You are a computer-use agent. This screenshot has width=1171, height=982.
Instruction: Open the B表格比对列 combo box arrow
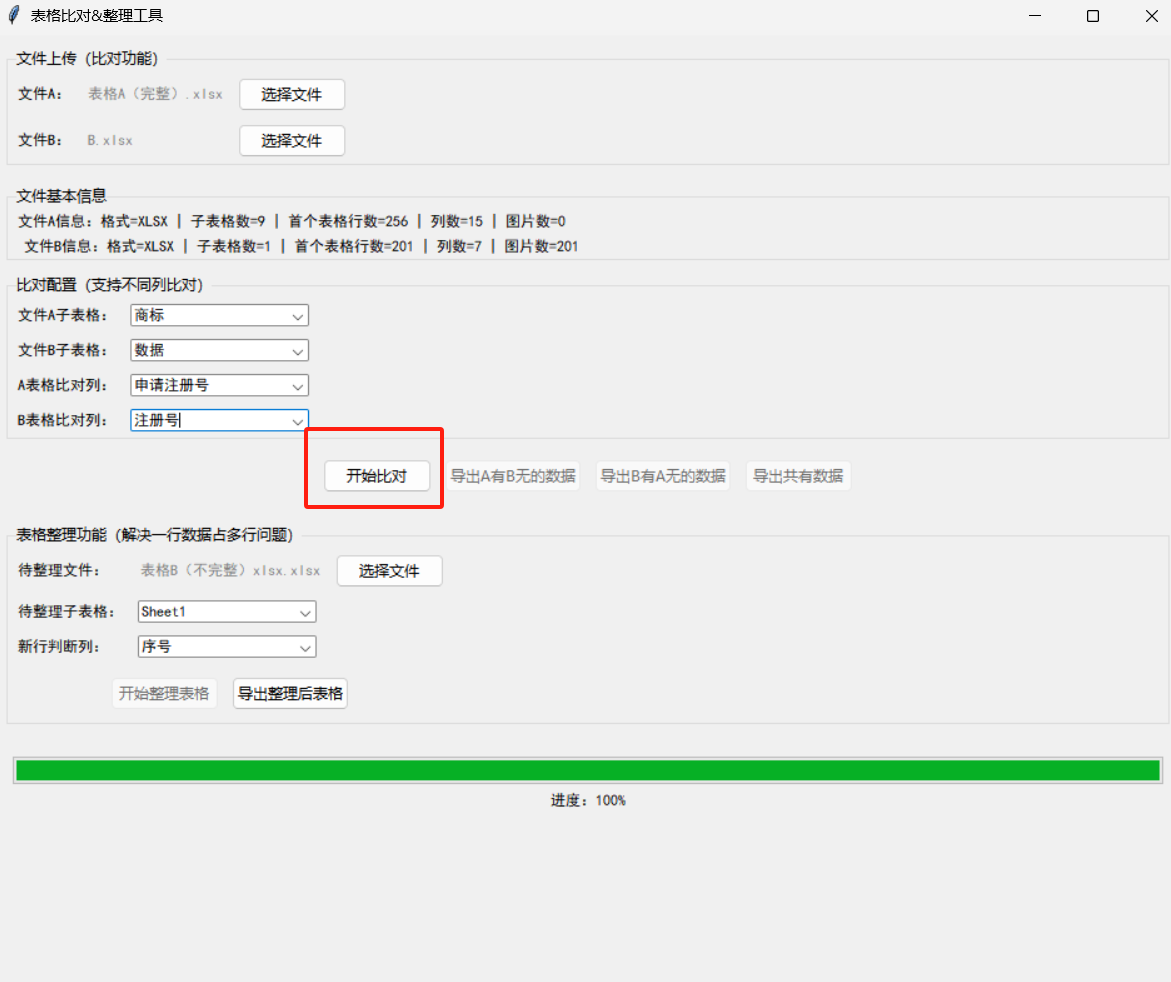(x=298, y=421)
